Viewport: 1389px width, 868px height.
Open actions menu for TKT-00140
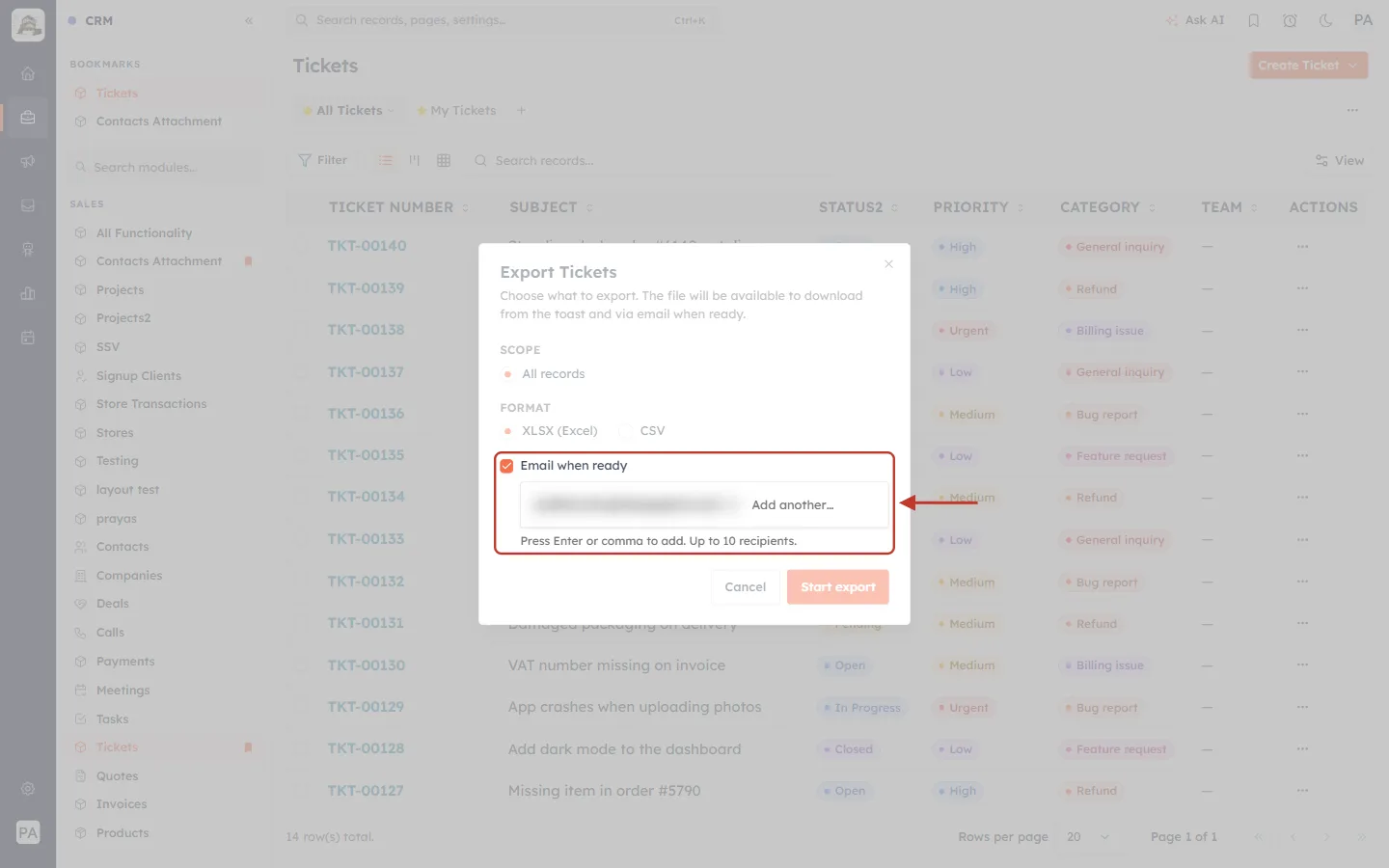(x=1302, y=246)
